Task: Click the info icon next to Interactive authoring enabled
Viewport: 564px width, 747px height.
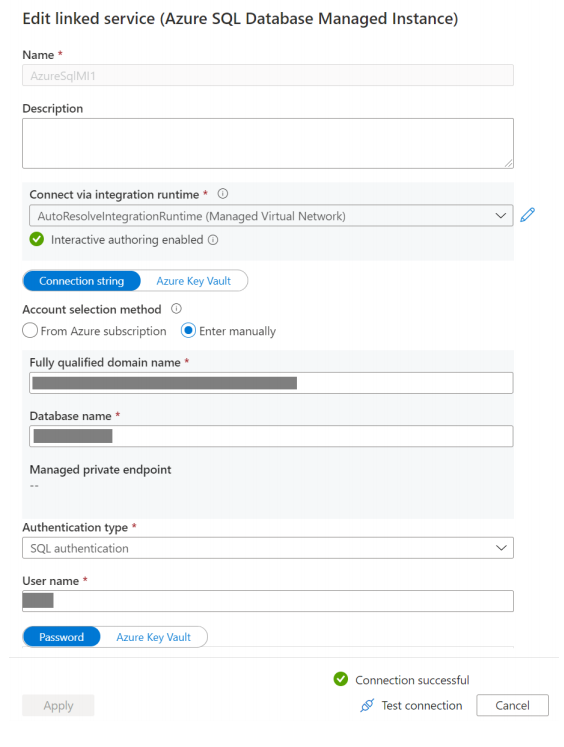Action: 213,240
